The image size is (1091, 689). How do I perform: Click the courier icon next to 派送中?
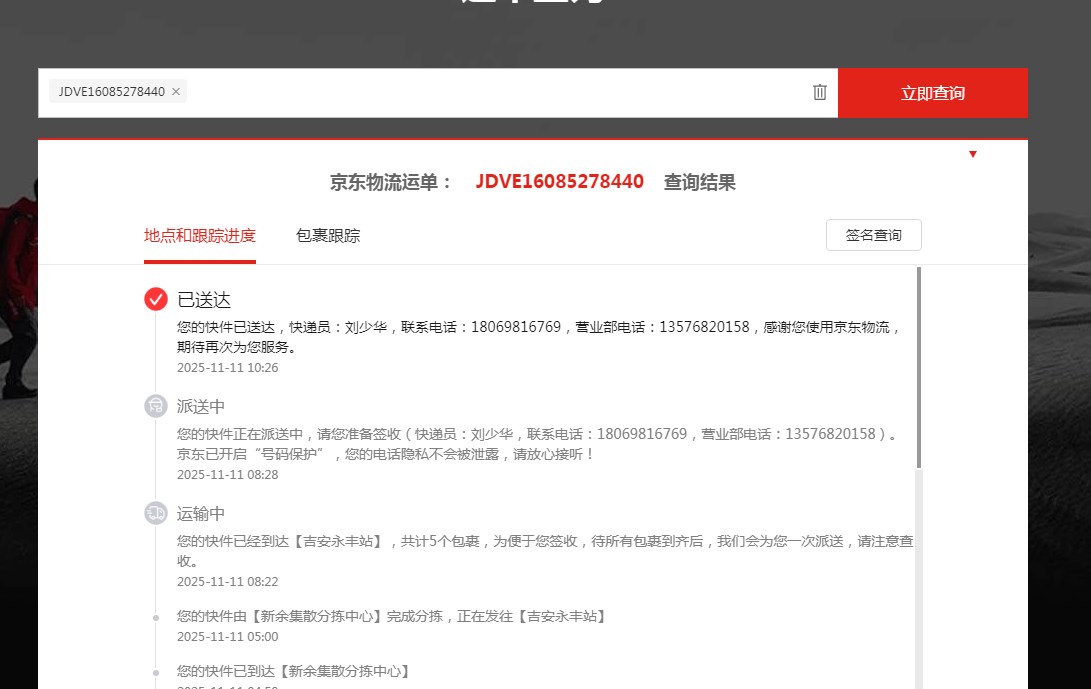[156, 406]
